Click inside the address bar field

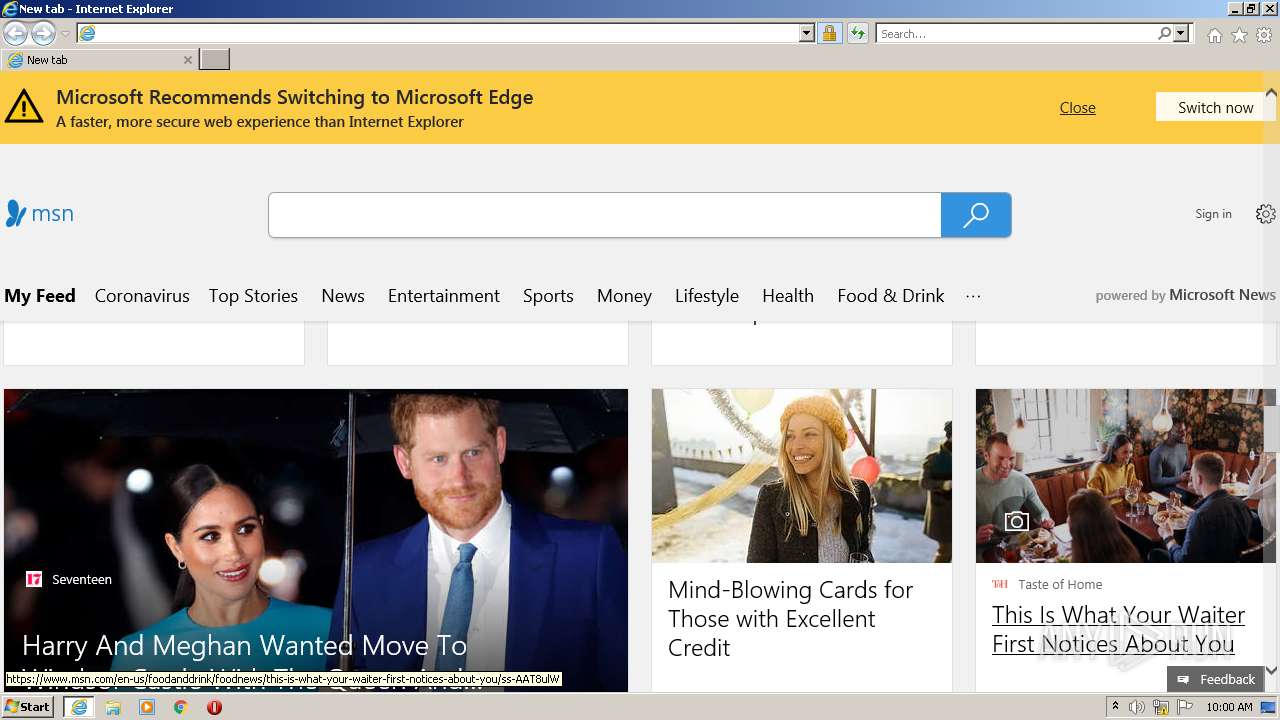point(447,33)
